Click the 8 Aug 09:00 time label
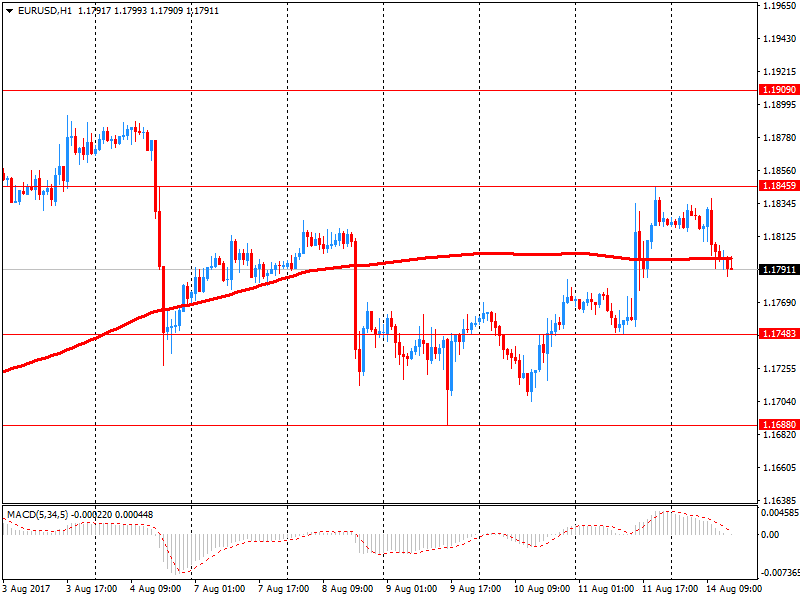Screen dimensions: 800x600 pyautogui.click(x=347, y=589)
